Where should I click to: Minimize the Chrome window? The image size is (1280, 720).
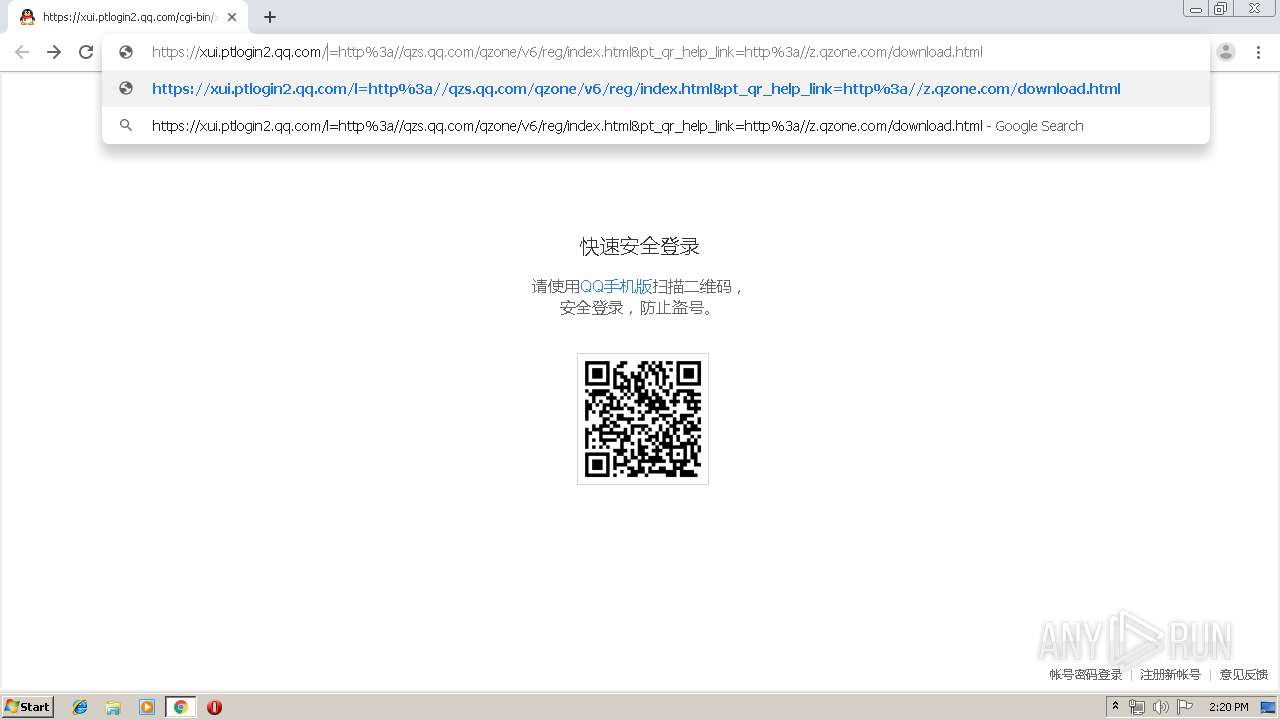pyautogui.click(x=1196, y=9)
